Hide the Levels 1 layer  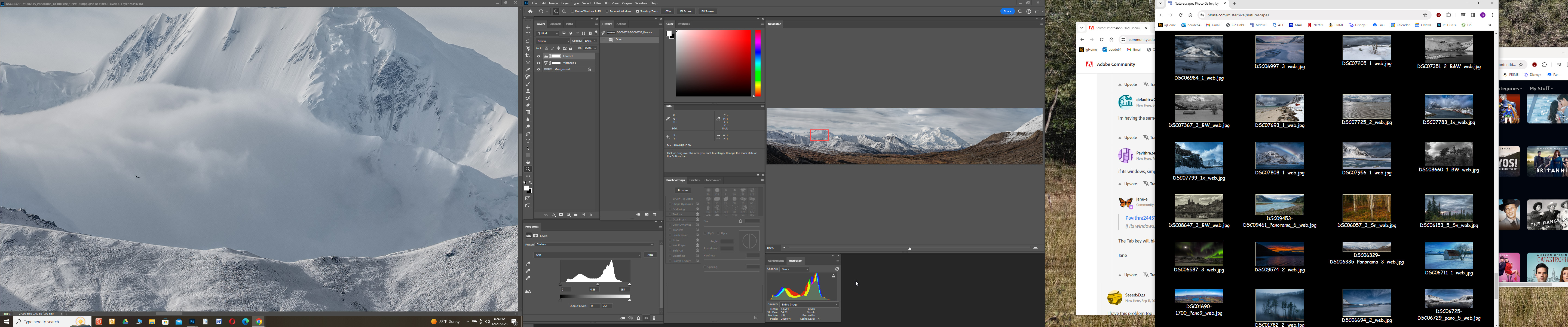point(539,56)
